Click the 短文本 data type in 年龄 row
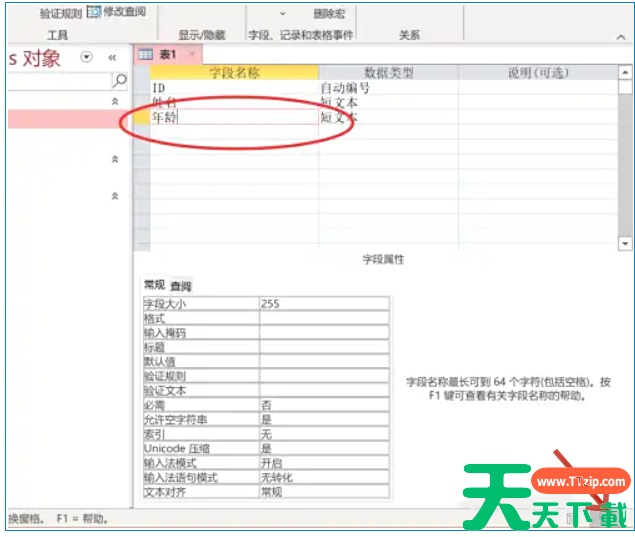 (x=388, y=117)
